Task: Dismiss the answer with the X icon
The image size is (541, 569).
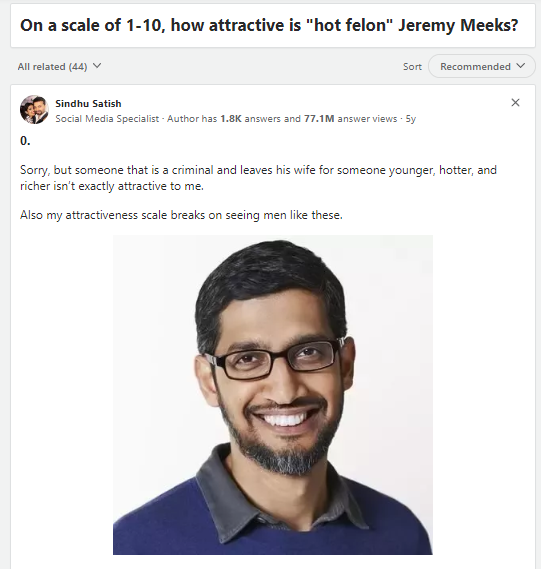Action: [515, 103]
